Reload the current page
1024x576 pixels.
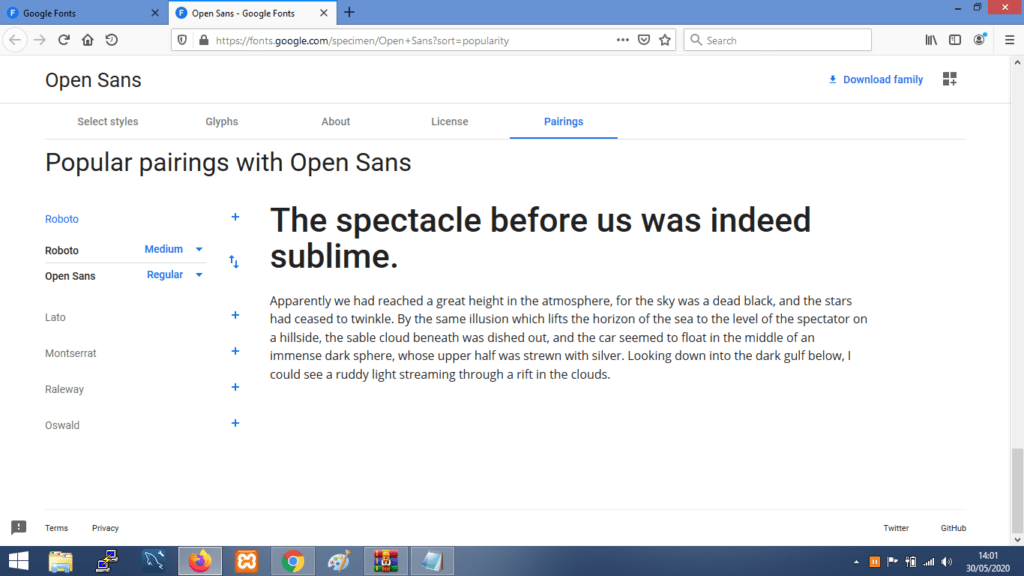pyautogui.click(x=63, y=40)
